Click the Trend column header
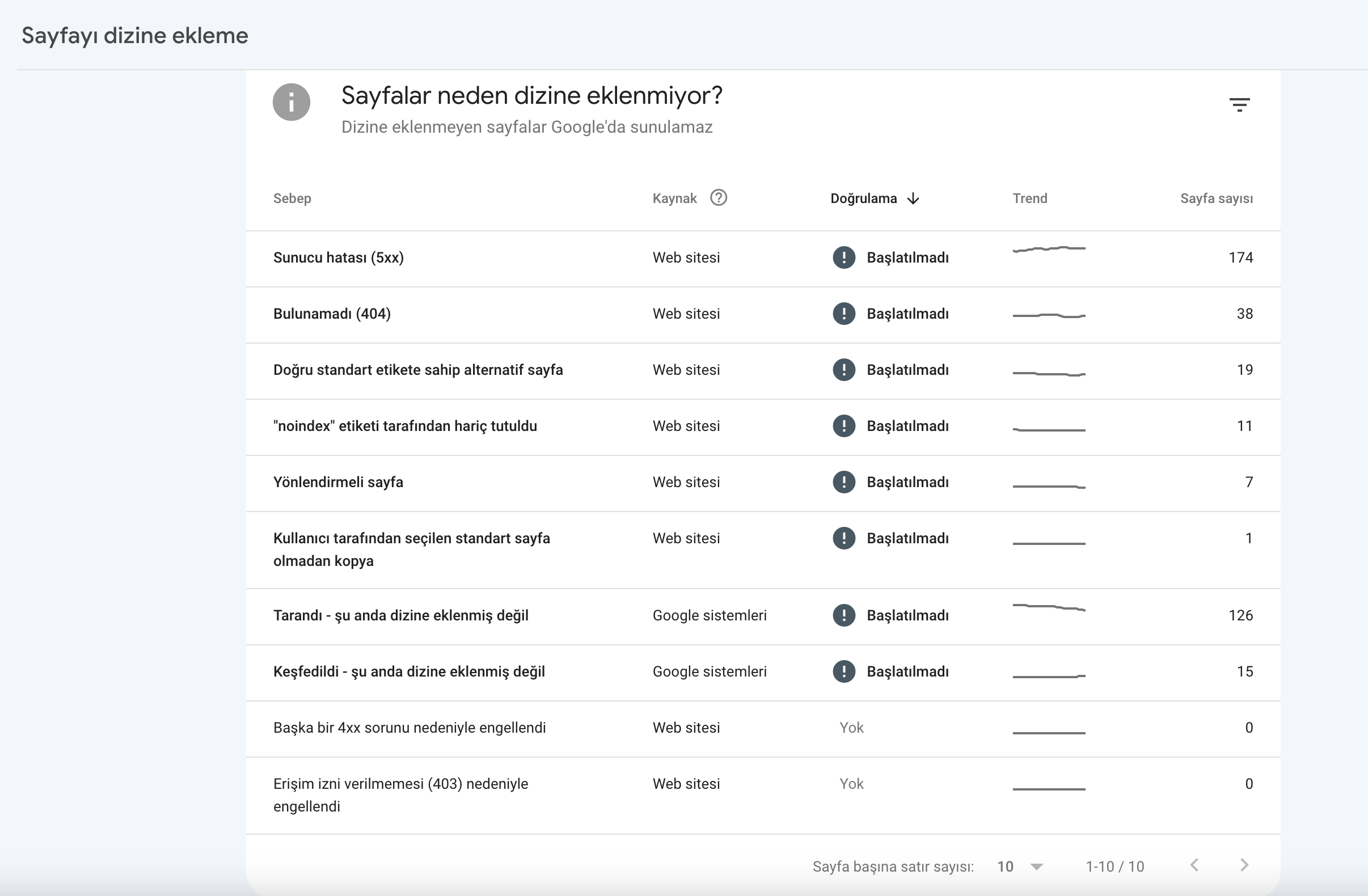Viewport: 1368px width, 896px height. point(1029,198)
